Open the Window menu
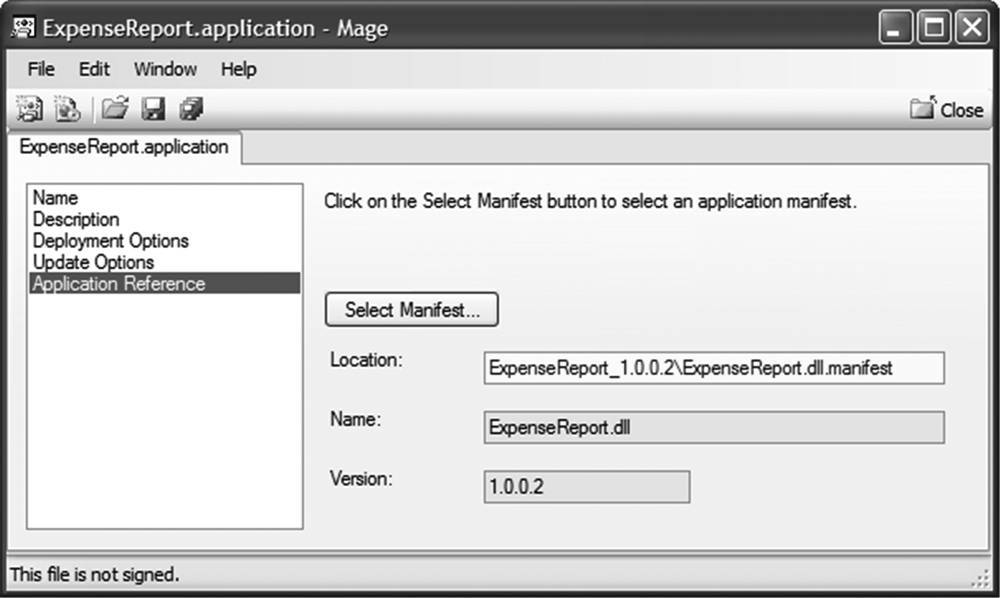 point(165,69)
